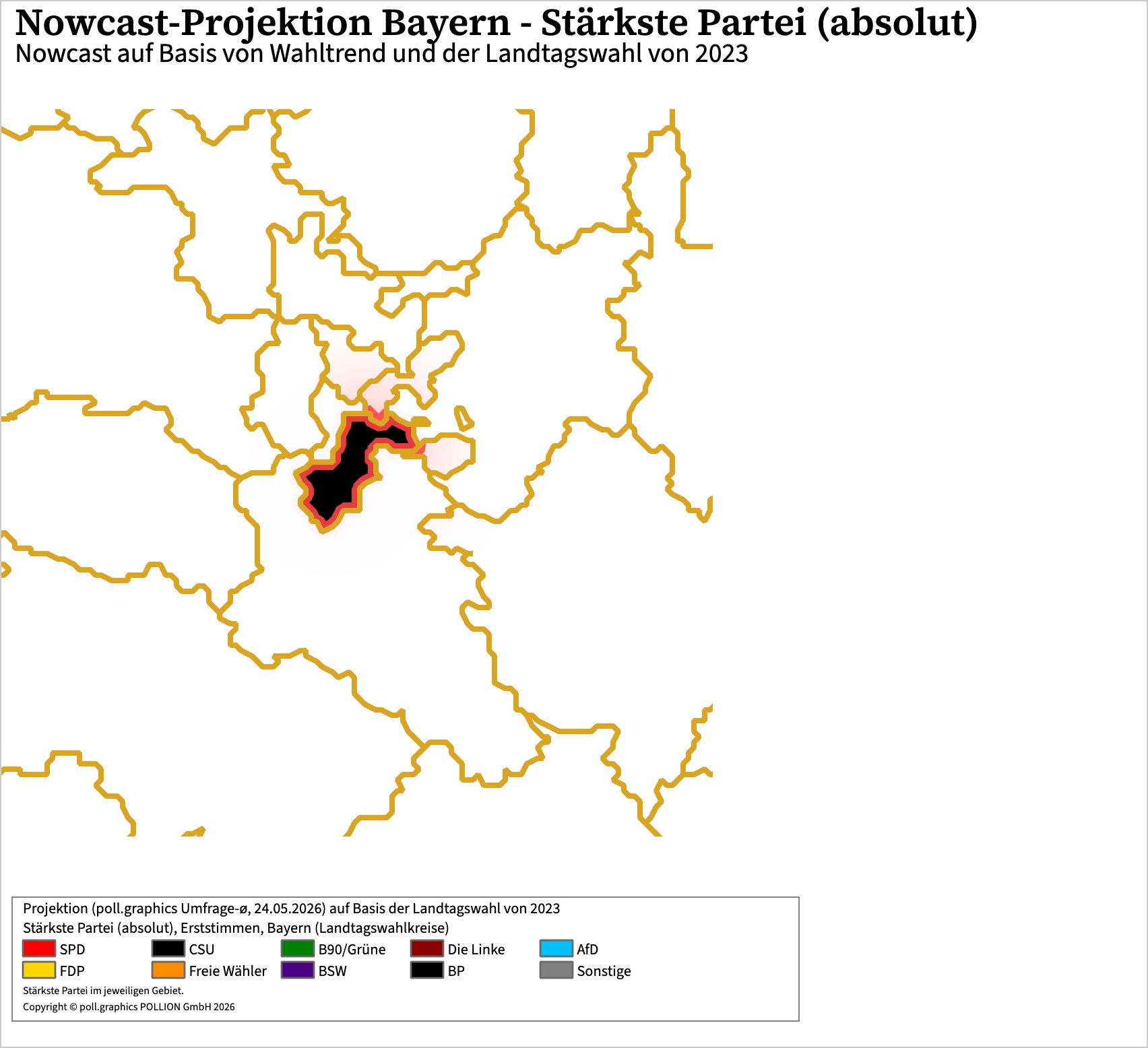The height and width of the screenshot is (1048, 1148).
Task: Select the "Die Linke" legend label
Action: 476,949
